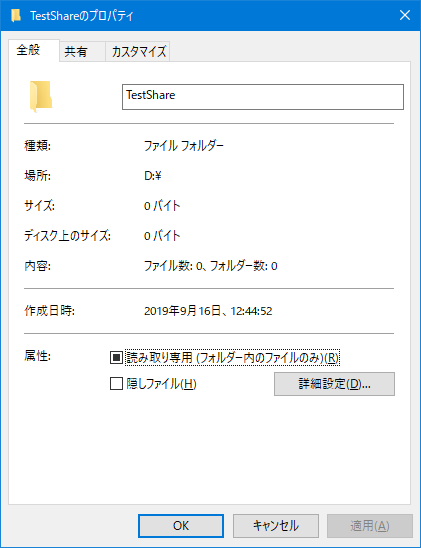
Task: Switch to the 共有 tab
Action: 82,52
